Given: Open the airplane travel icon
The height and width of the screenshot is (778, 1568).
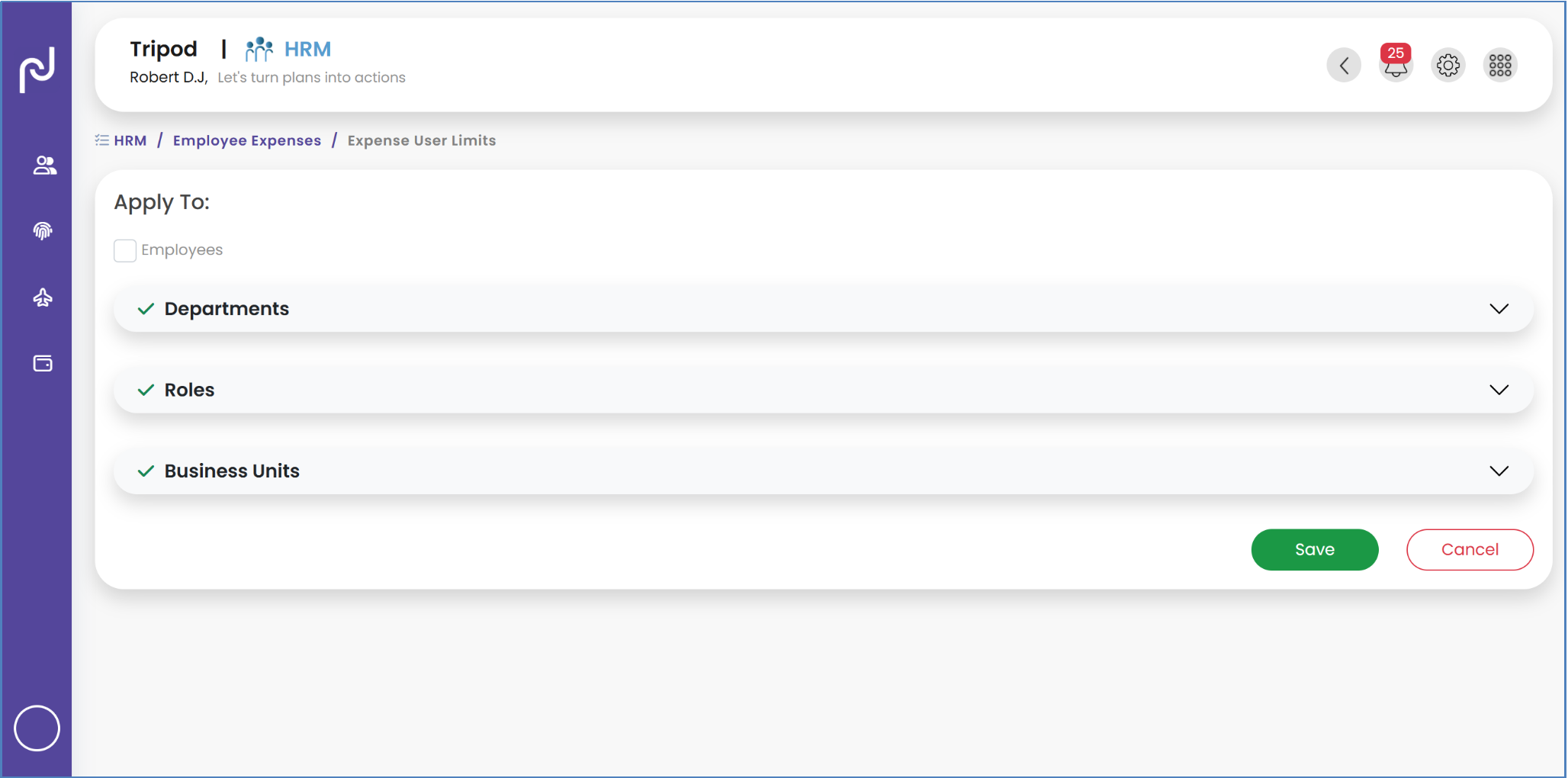Looking at the screenshot, I should click(x=43, y=297).
